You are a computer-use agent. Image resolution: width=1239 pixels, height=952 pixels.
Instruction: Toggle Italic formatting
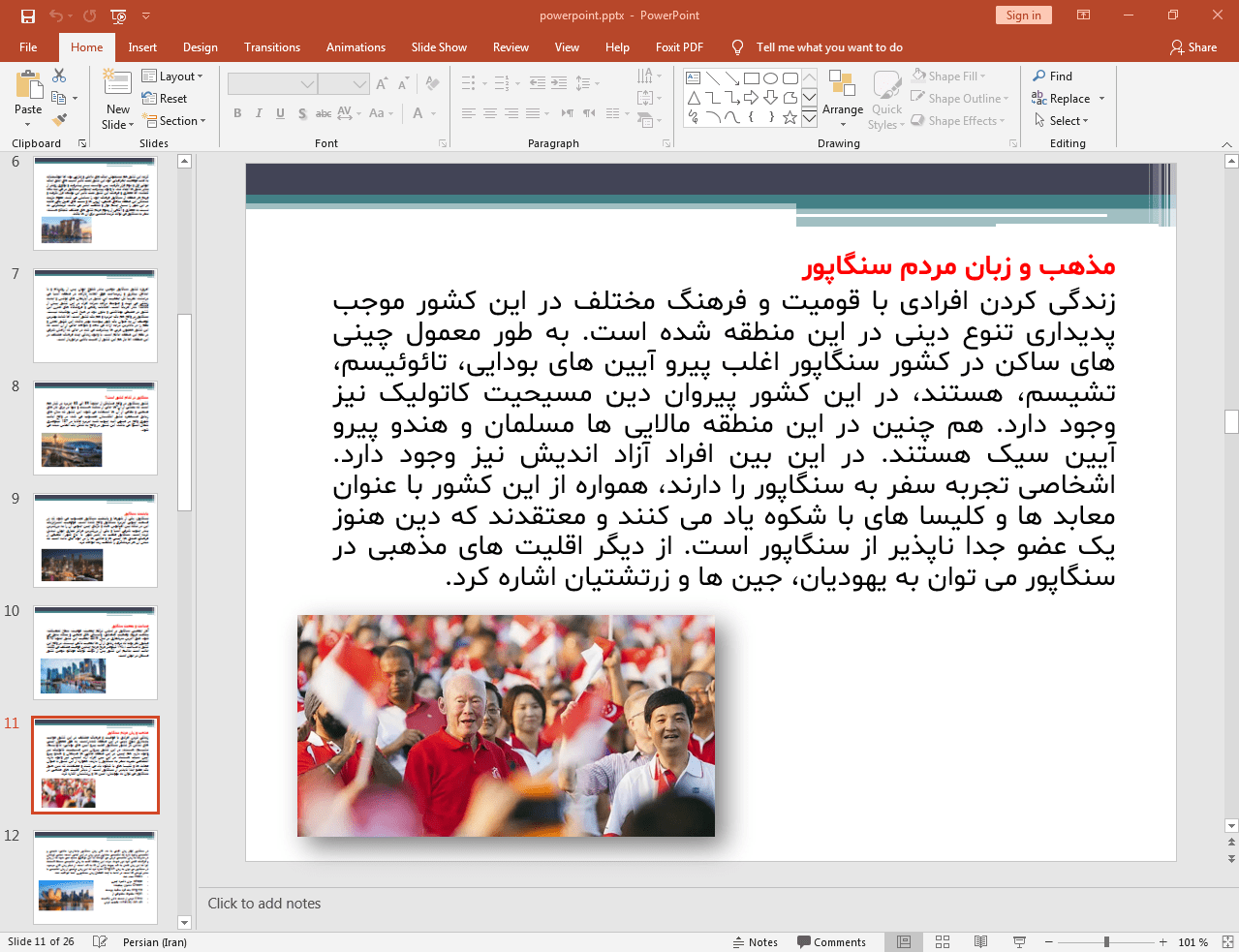pos(259,113)
